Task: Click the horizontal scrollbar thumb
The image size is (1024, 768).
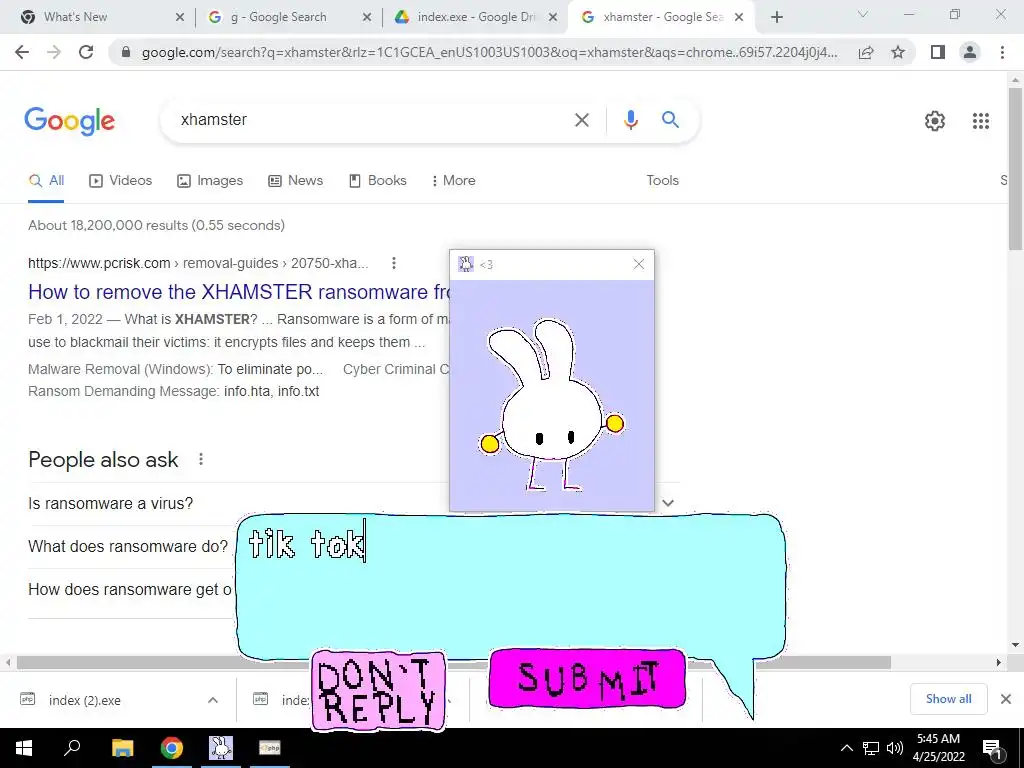Action: click(x=453, y=663)
